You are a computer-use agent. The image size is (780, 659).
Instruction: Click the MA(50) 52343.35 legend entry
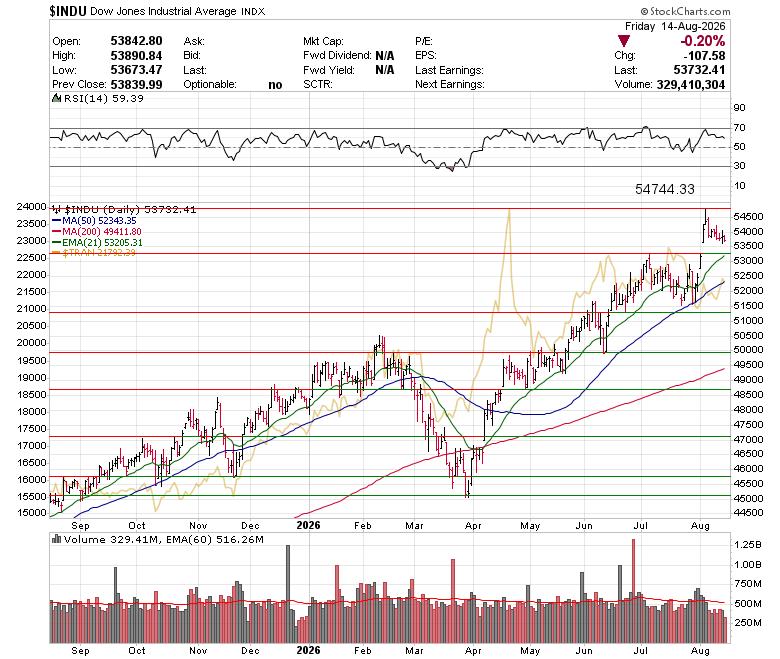click(94, 221)
